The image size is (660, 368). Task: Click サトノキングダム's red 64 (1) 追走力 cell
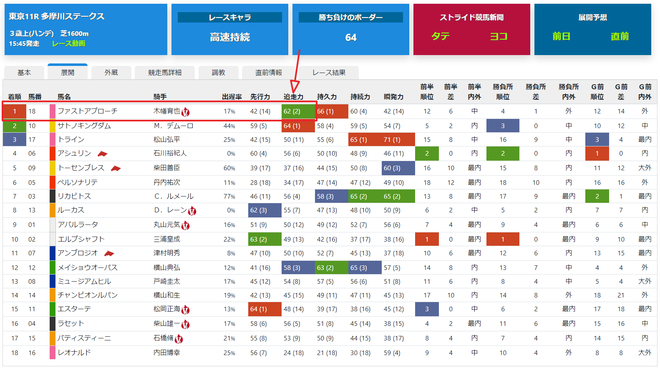pyautogui.click(x=298, y=125)
